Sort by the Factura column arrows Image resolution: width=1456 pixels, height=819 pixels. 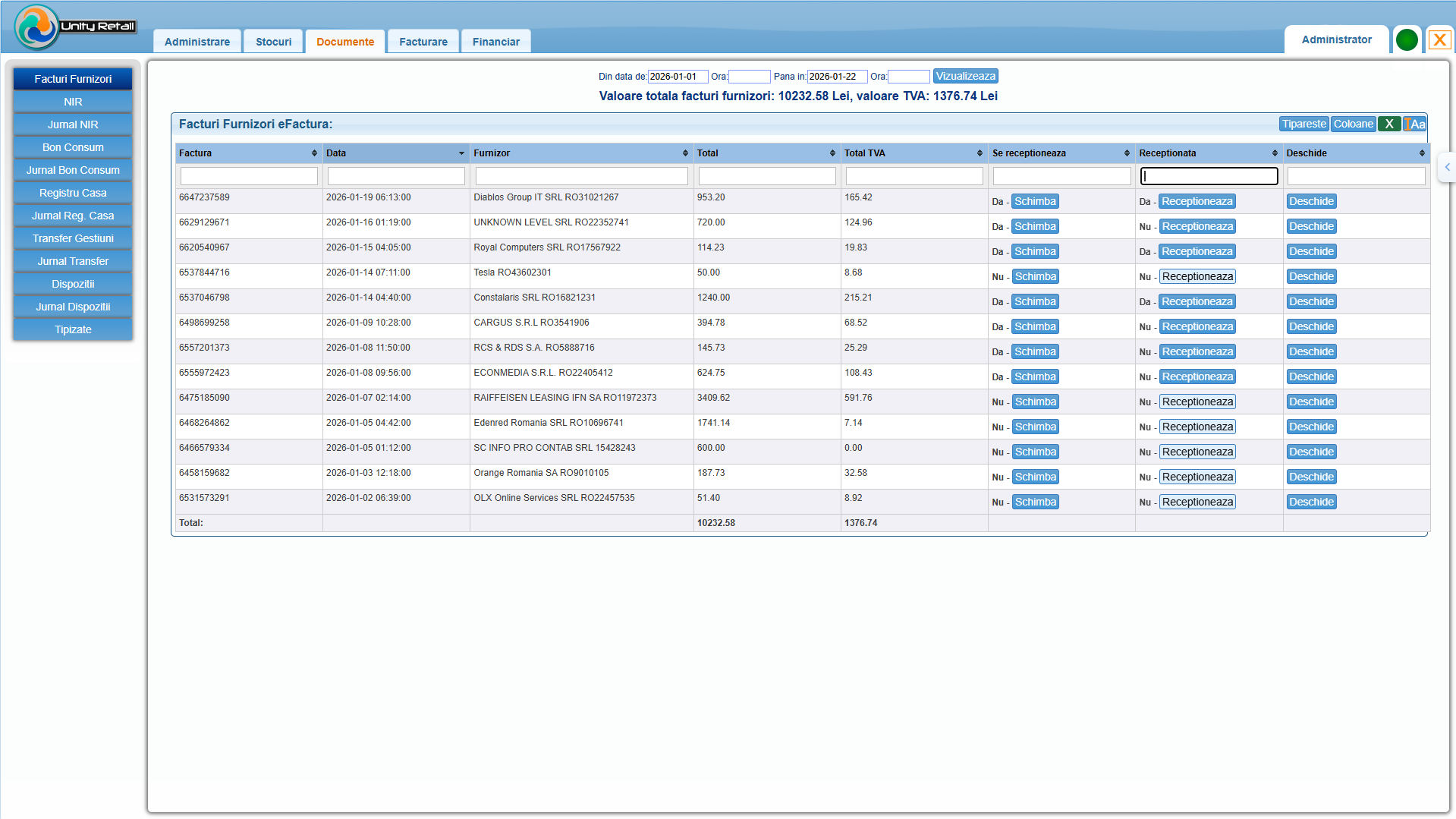pos(314,153)
